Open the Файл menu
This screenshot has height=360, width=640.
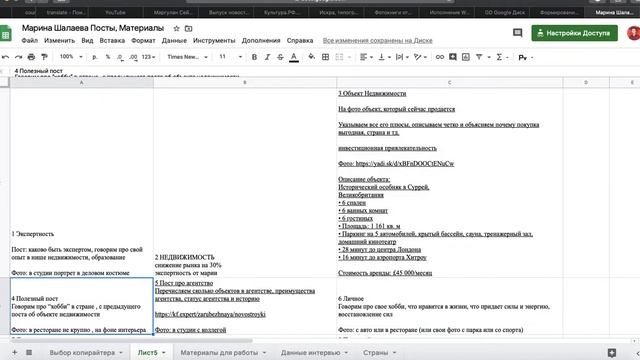click(x=29, y=40)
